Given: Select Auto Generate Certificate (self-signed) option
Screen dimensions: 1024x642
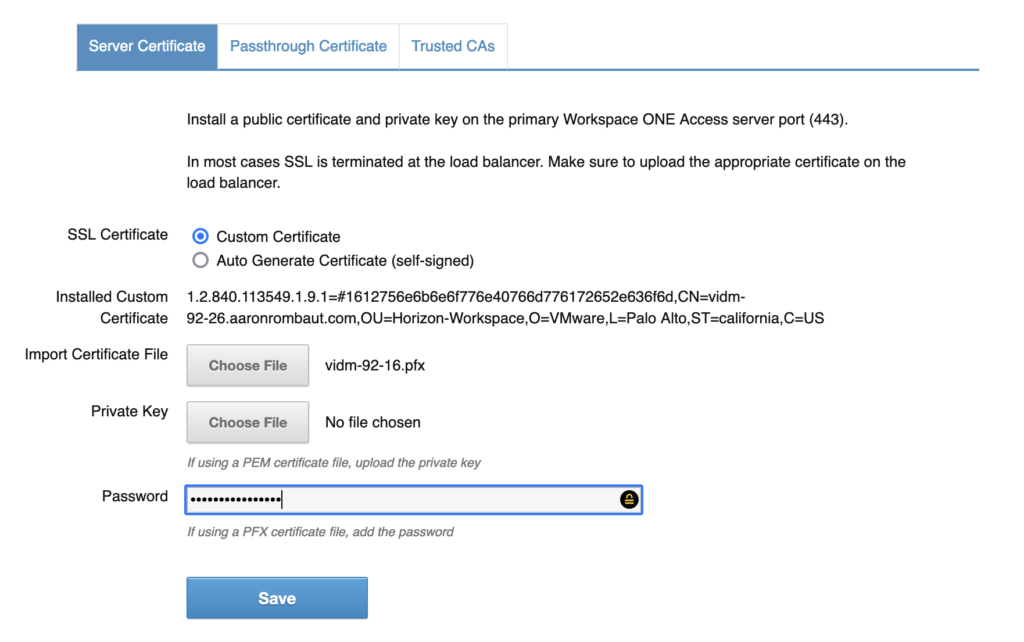Looking at the screenshot, I should 200,260.
